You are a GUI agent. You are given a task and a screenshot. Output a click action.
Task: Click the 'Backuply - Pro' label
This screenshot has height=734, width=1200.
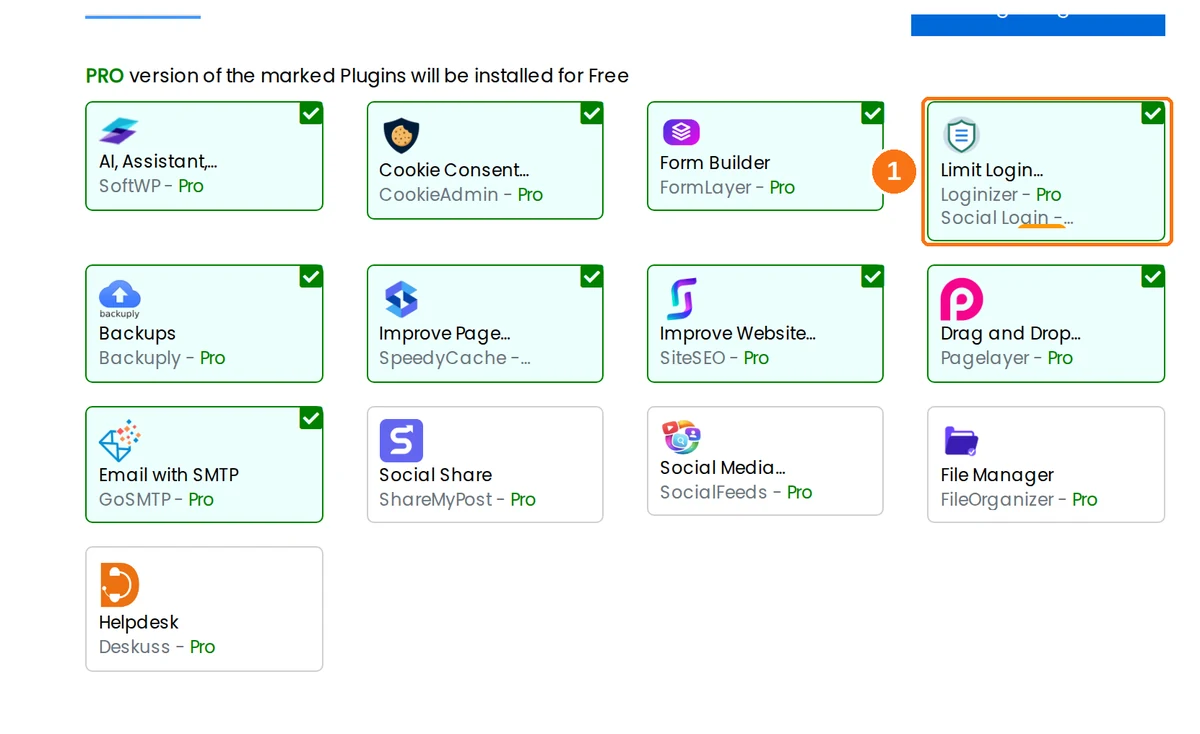click(162, 358)
